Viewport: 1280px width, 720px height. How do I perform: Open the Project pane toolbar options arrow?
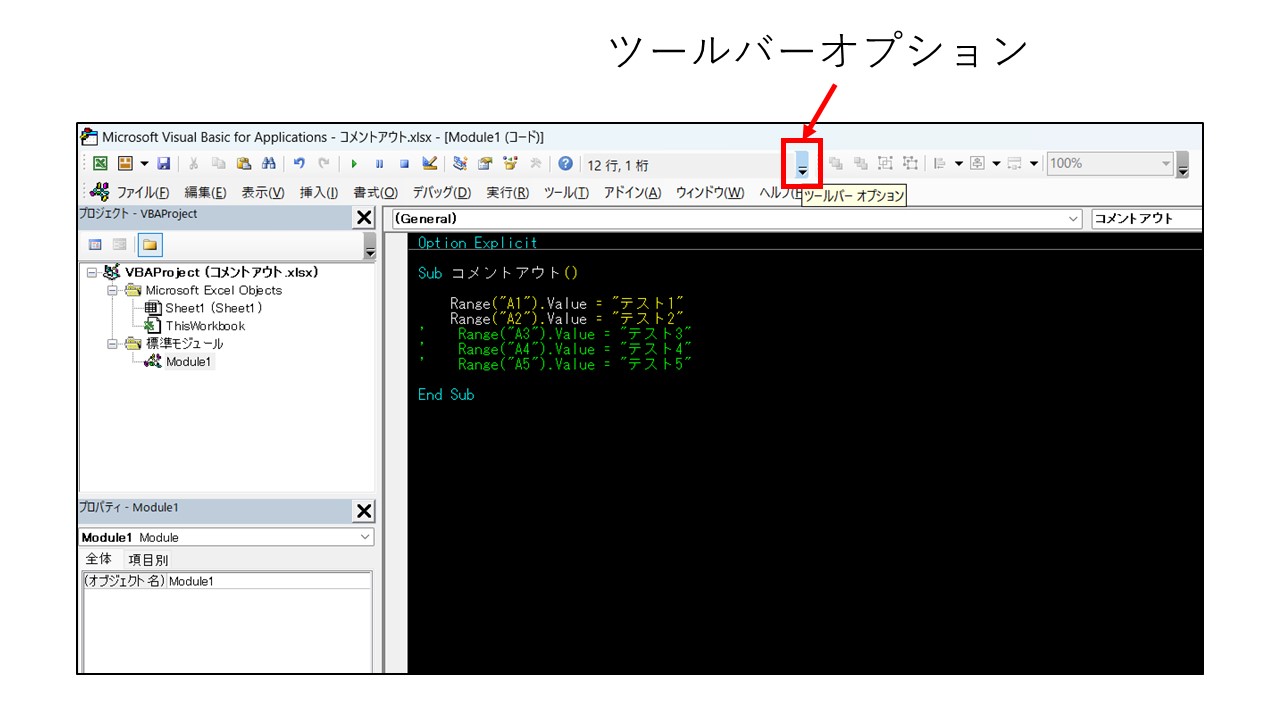coord(369,246)
